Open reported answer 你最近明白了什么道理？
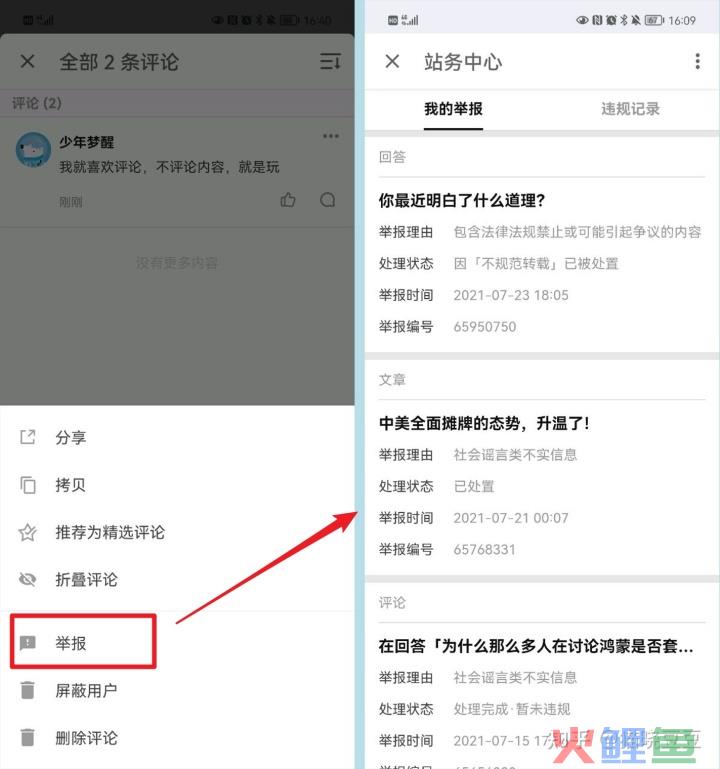The width and height of the screenshot is (720, 769). pyautogui.click(x=462, y=200)
